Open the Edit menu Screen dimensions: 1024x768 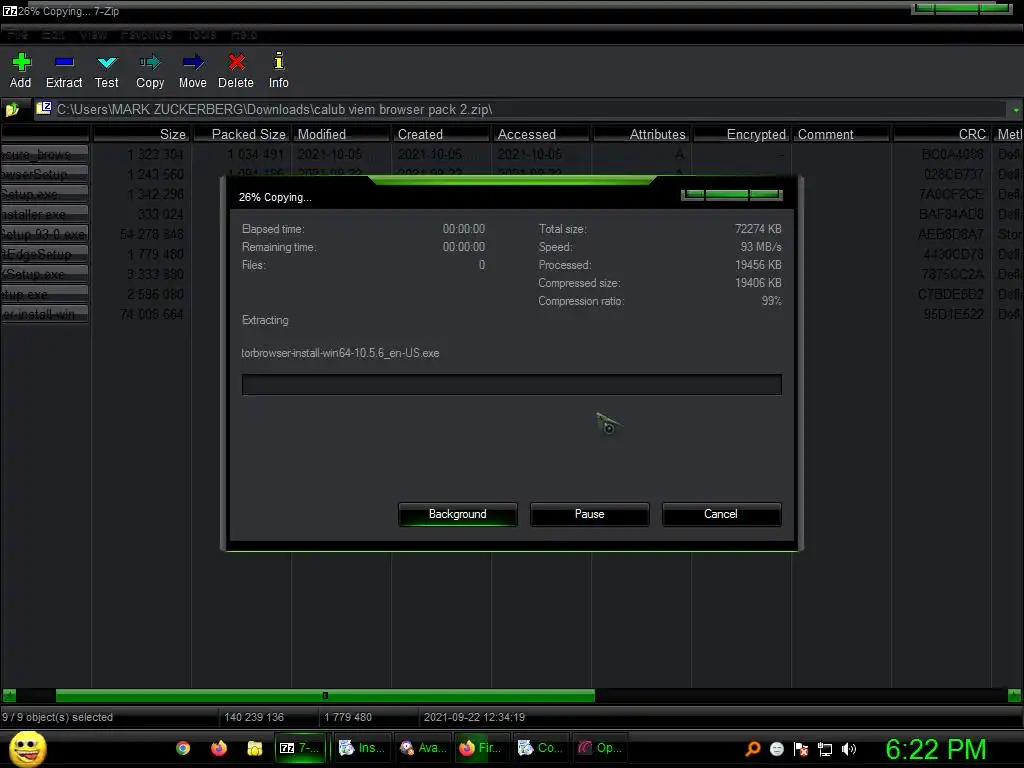(53, 35)
